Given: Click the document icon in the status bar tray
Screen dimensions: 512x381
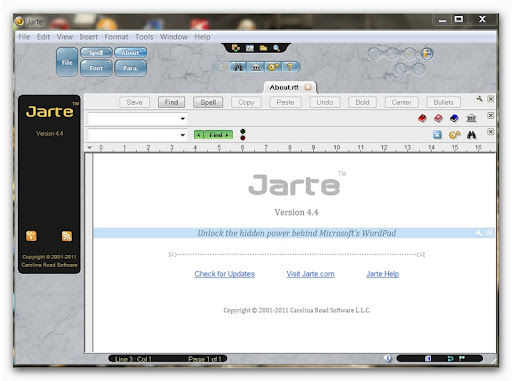Looking at the screenshot, I should 428,359.
